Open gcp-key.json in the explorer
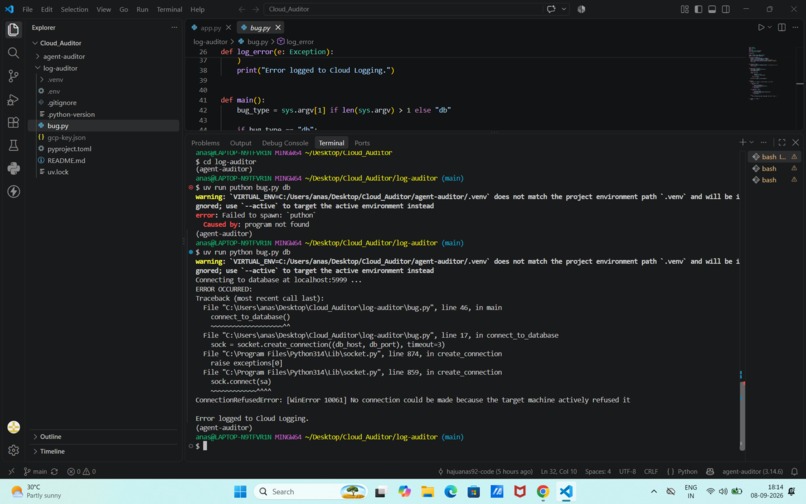This screenshot has width=806, height=504. 66,137
